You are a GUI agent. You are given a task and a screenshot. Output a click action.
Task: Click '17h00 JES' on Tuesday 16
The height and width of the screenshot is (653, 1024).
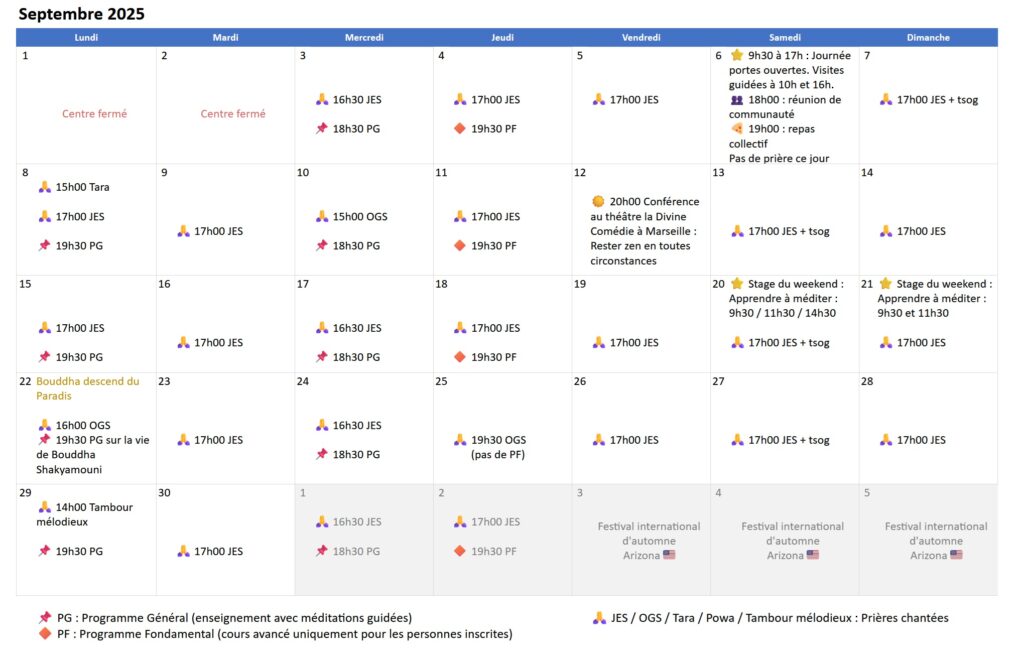click(218, 342)
